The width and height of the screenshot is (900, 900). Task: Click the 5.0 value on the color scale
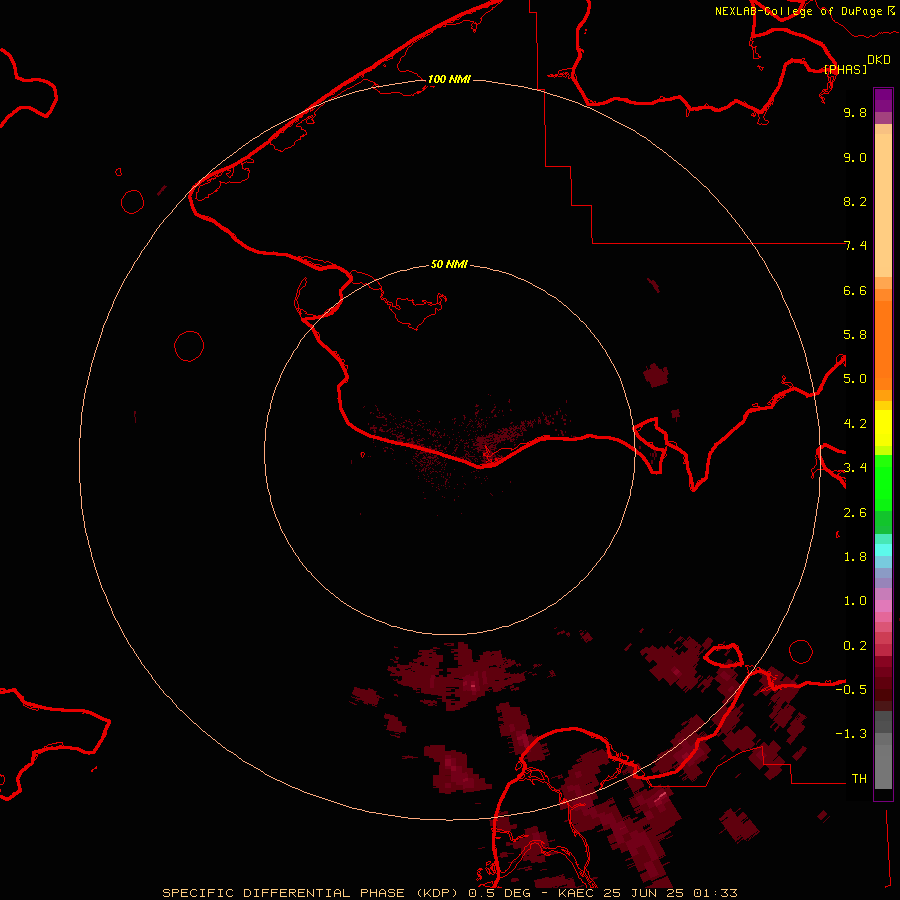tap(855, 379)
